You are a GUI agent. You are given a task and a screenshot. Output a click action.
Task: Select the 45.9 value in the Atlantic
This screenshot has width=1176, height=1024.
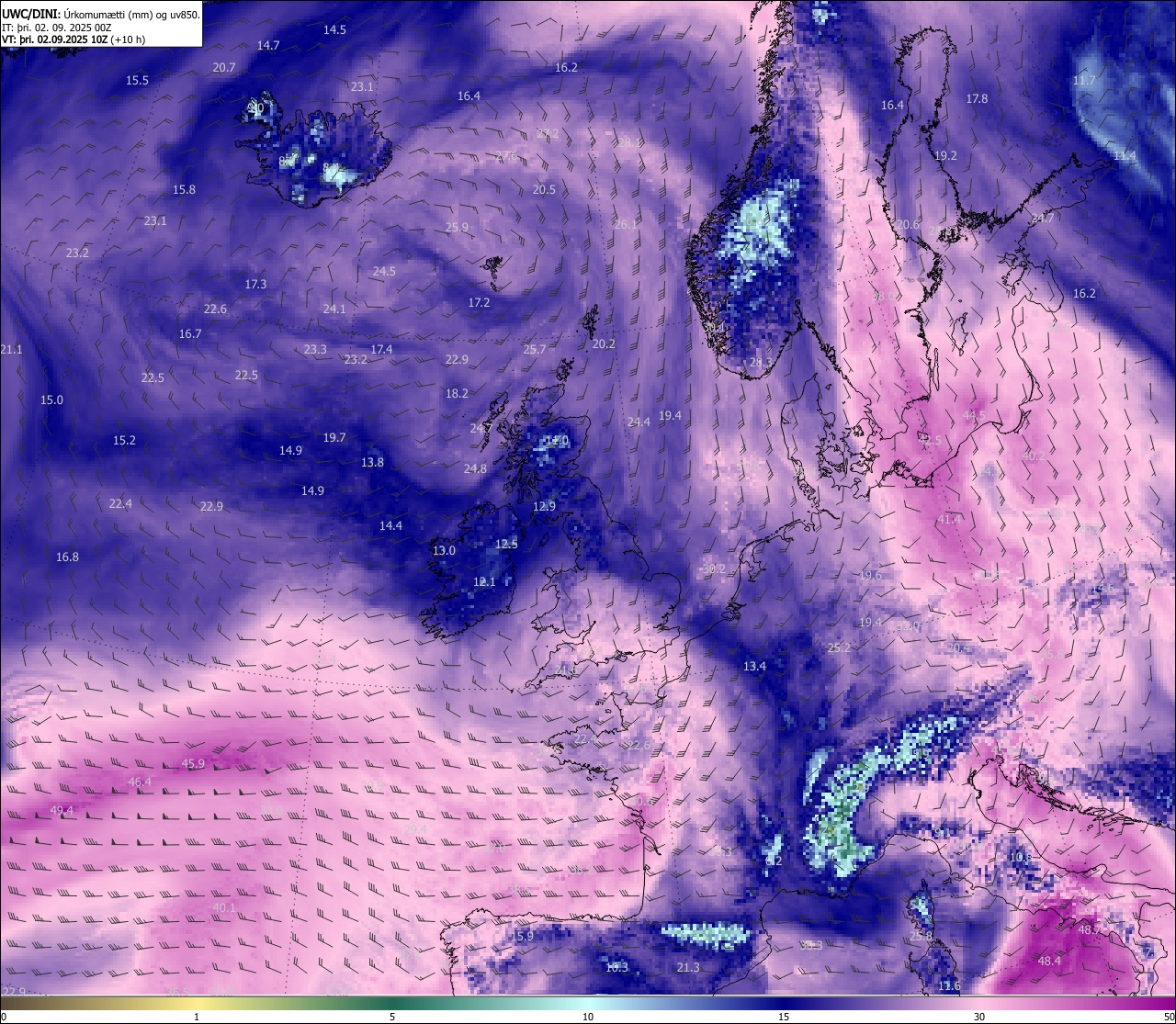[x=193, y=763]
